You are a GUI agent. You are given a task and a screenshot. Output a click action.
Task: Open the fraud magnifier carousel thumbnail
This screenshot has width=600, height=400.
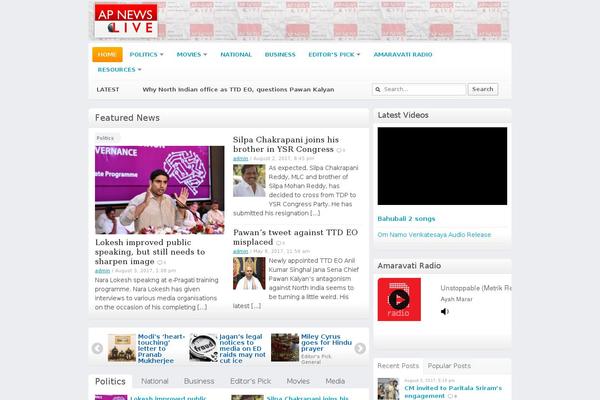click(x=204, y=348)
